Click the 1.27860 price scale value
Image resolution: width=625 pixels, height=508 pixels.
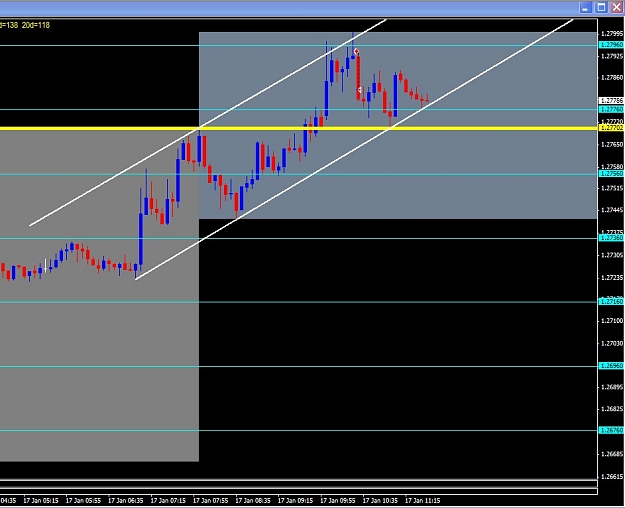tap(612, 77)
